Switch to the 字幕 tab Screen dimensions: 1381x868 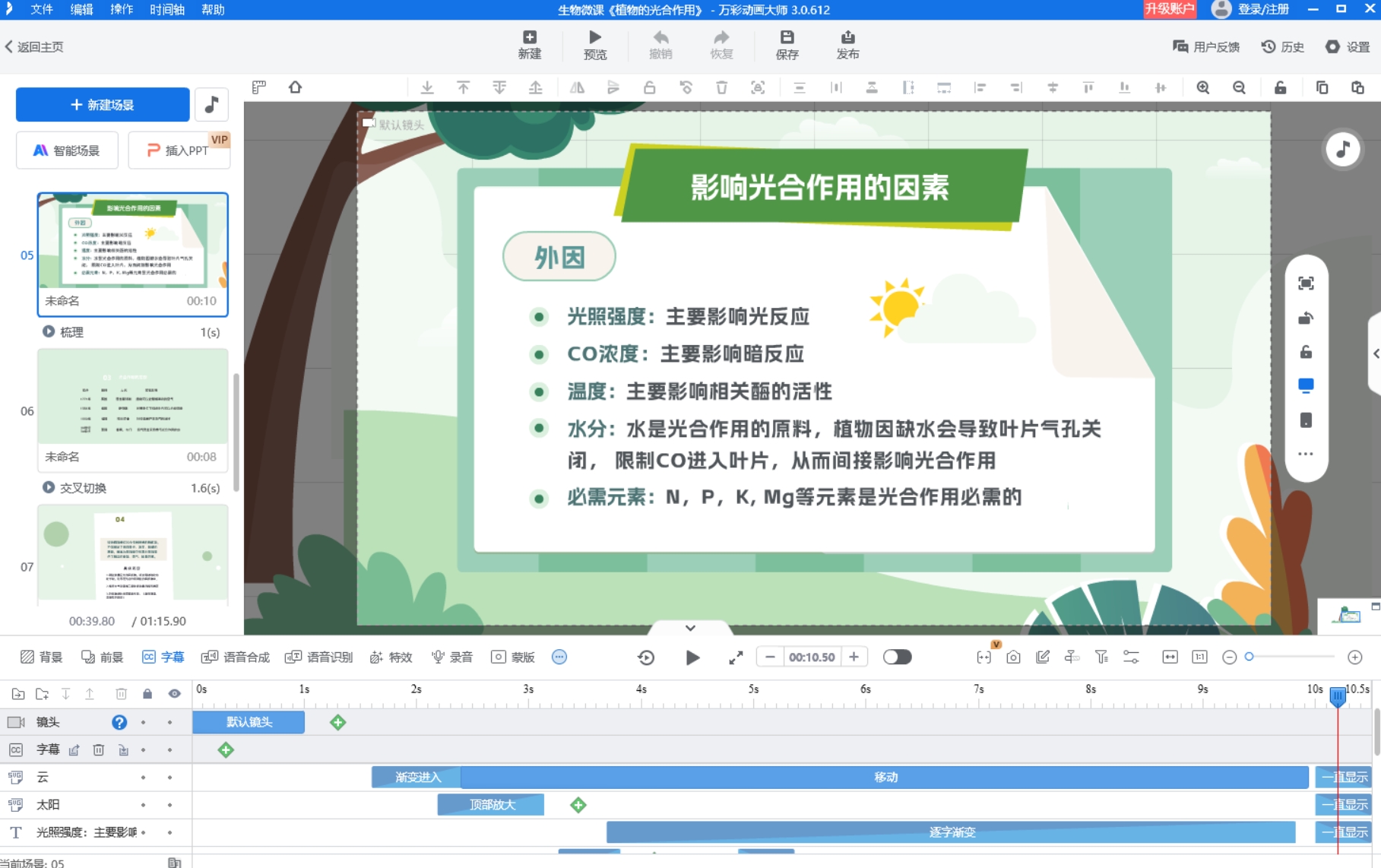(163, 657)
